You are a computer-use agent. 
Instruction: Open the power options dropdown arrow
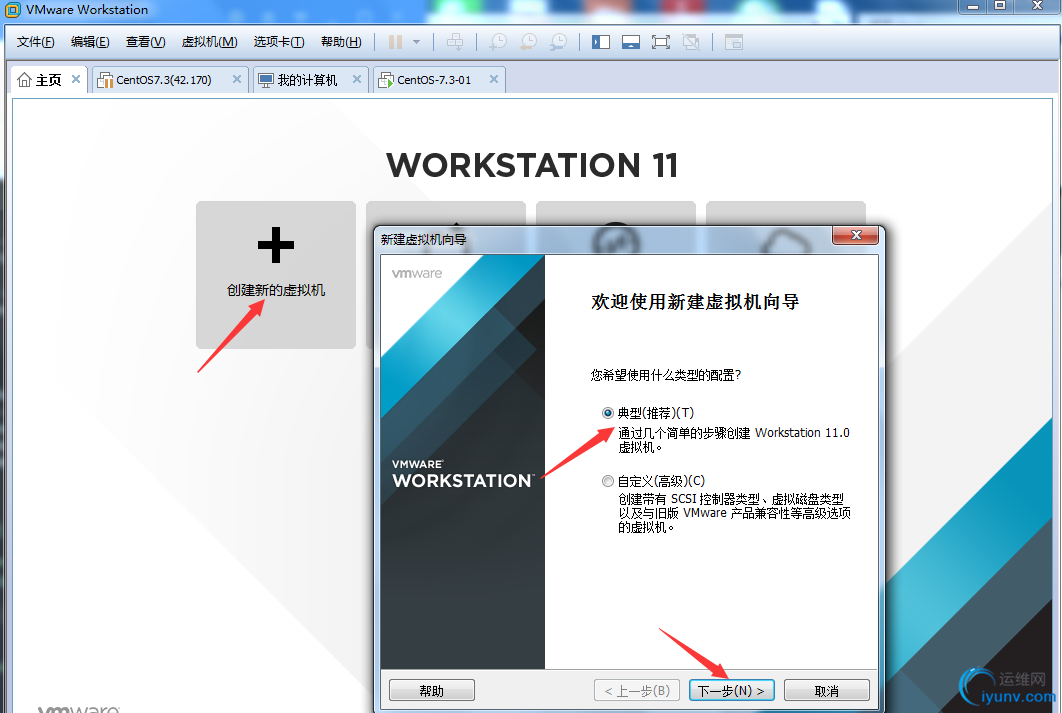point(417,42)
